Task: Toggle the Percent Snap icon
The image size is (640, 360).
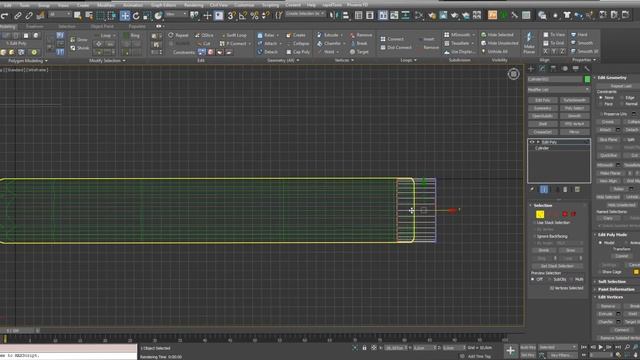Action: pos(254,16)
